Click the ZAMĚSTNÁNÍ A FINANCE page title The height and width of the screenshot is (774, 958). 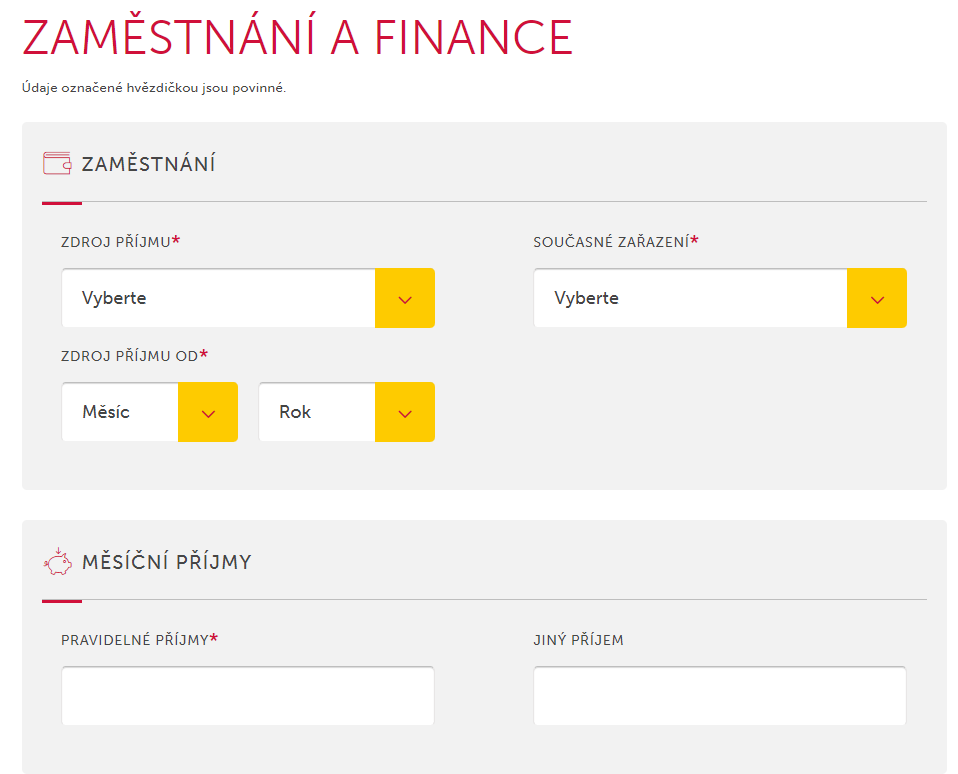click(296, 38)
